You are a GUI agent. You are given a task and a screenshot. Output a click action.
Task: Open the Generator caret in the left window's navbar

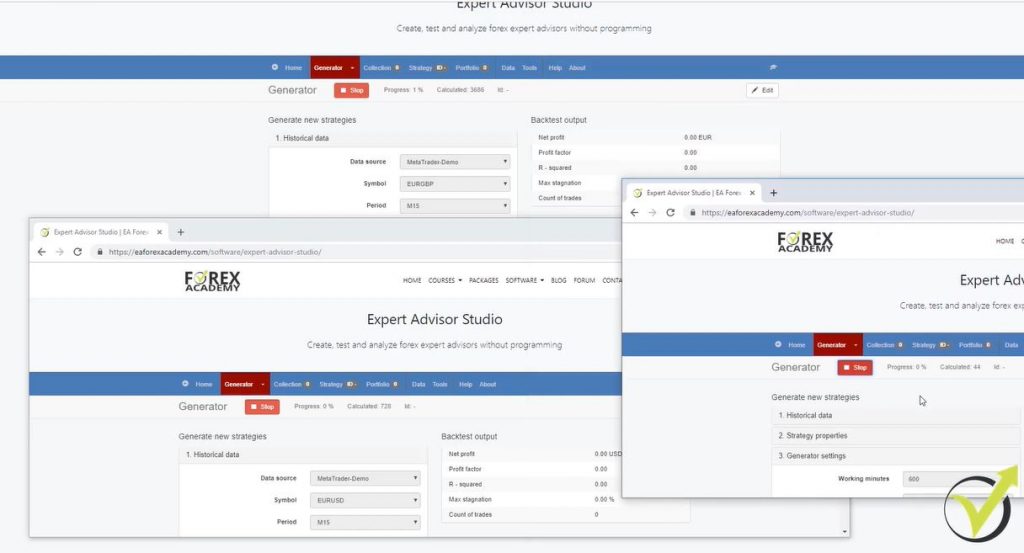(263, 385)
